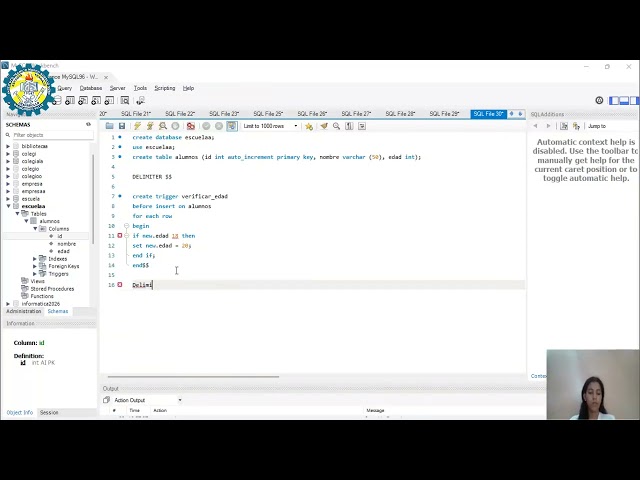Create new view toolbar icon
Screen dimensions: 640x480
pos(83,100)
